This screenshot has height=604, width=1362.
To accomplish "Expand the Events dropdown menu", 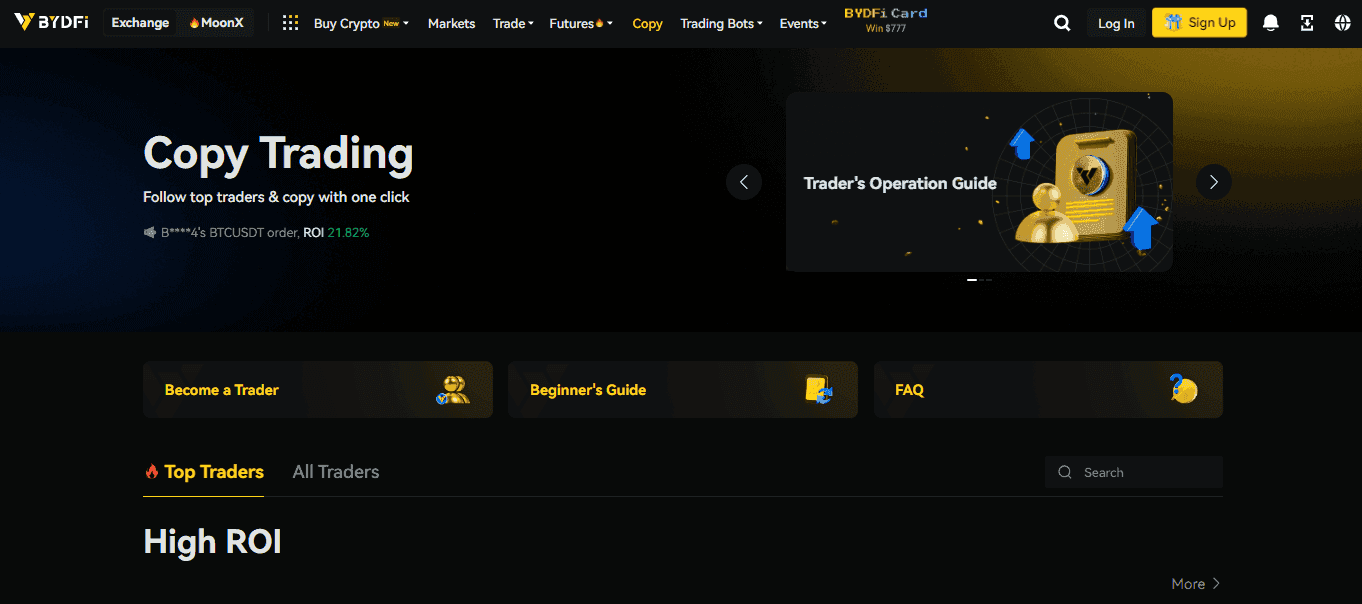I will 803,23.
